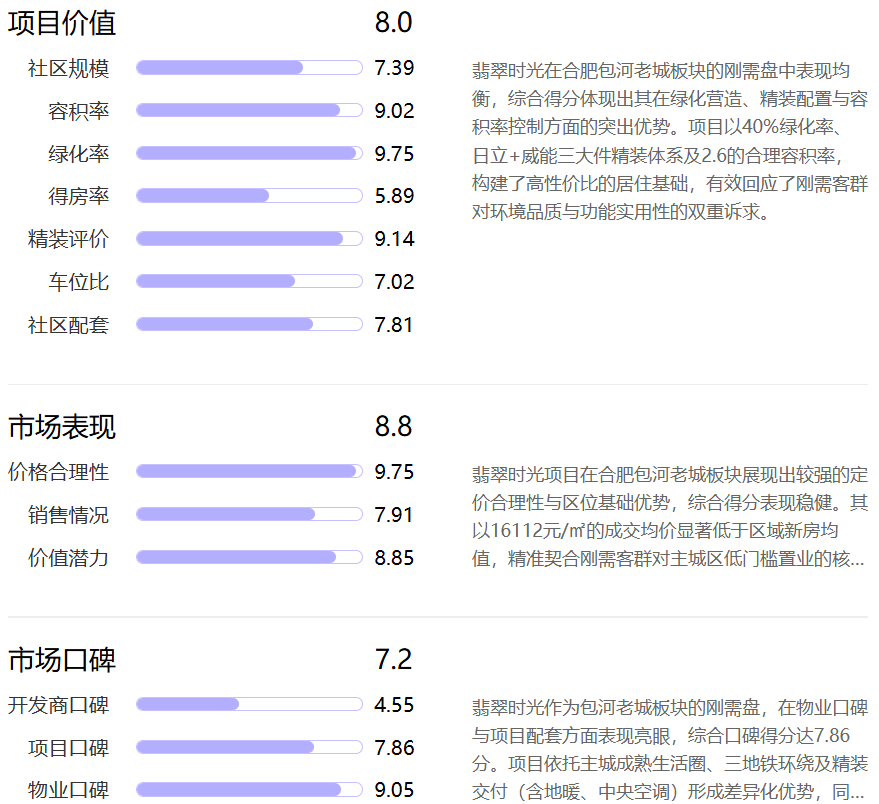Click the 价格合理性 progress bar
Screen dimensions: 879x804
pos(249,472)
